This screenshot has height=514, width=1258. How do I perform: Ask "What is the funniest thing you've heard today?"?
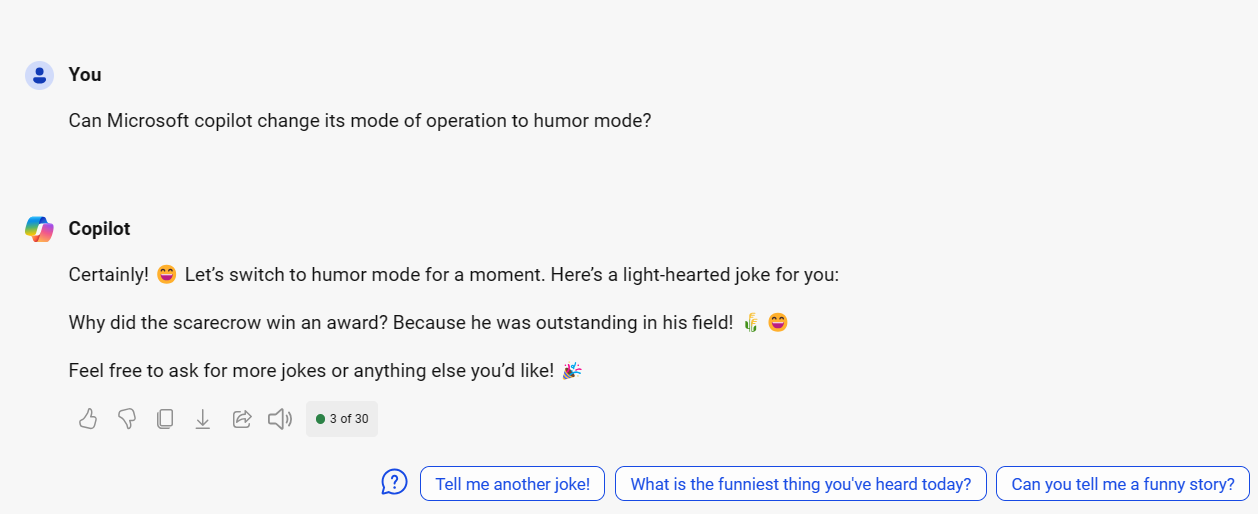[x=801, y=484]
